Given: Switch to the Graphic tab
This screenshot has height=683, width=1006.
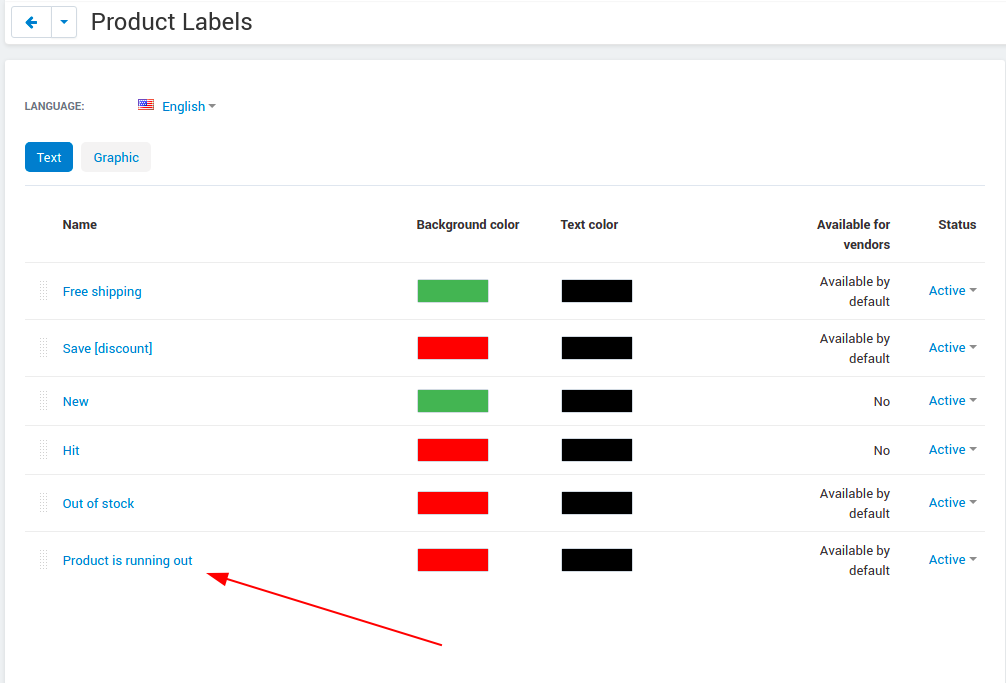Looking at the screenshot, I should 116,157.
